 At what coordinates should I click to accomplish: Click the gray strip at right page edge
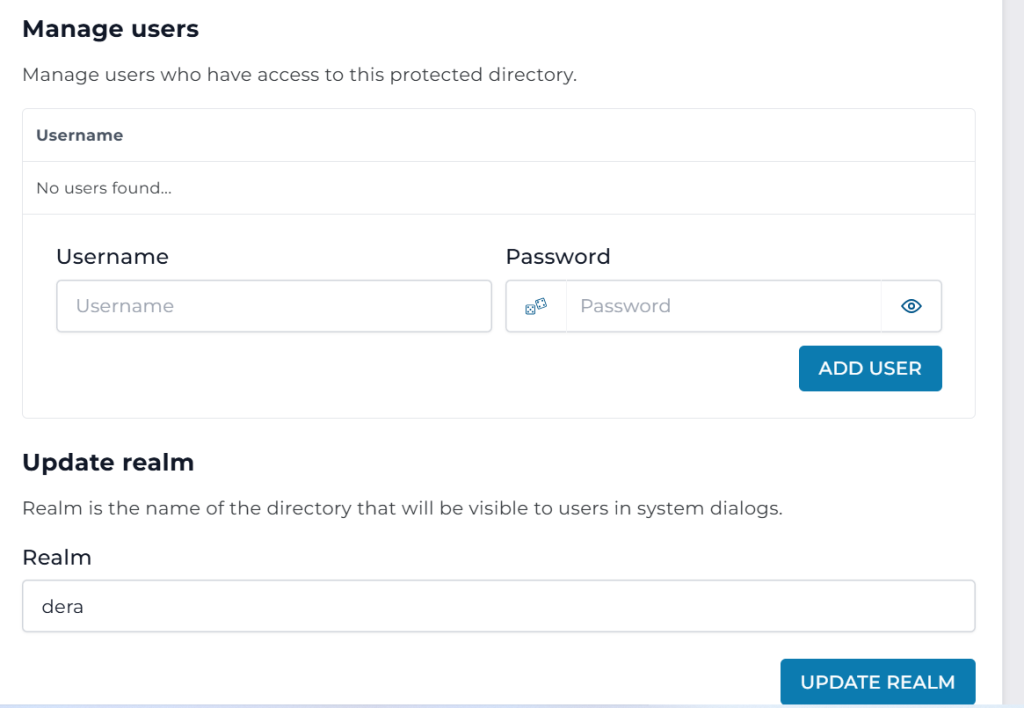pos(1012,350)
